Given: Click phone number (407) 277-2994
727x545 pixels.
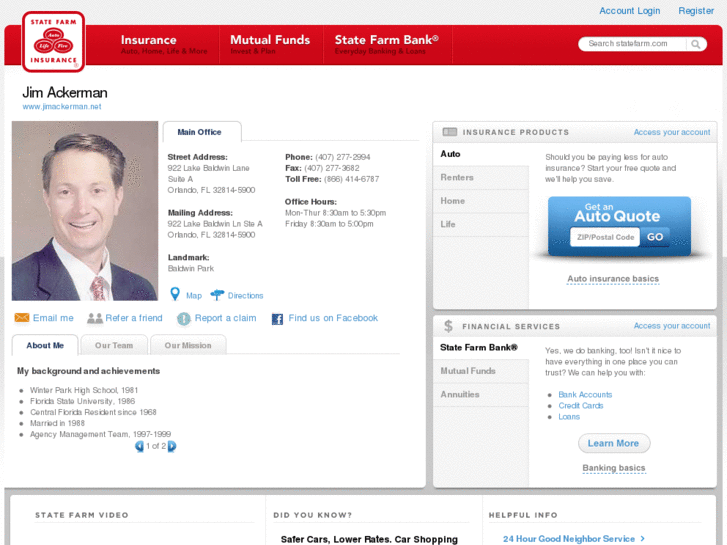Looking at the screenshot, I should click(343, 157).
